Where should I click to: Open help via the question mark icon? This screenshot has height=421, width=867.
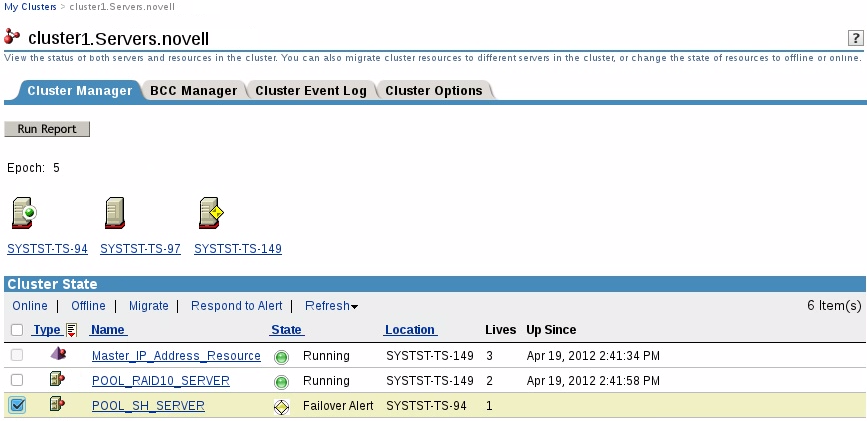click(854, 38)
